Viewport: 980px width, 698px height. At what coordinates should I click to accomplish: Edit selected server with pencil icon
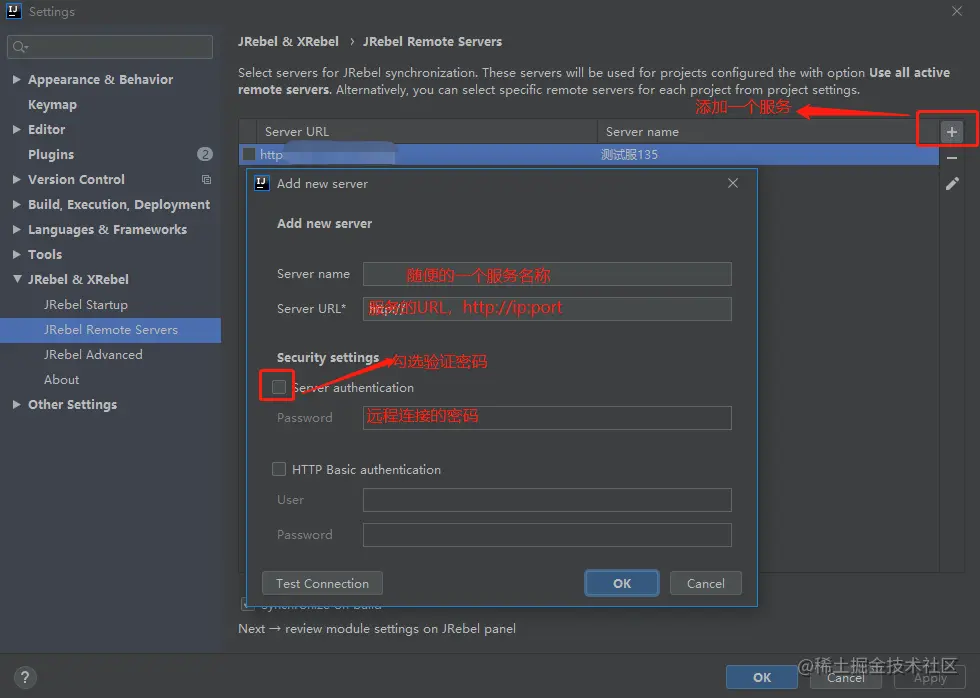[951, 184]
